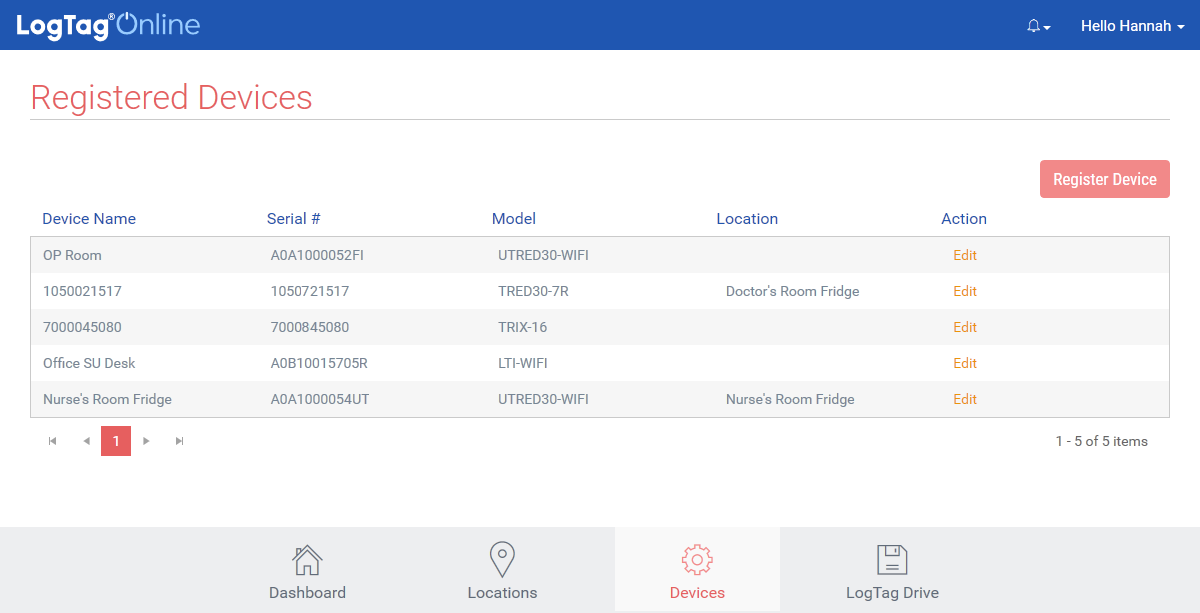Edit the Office SU Desk device

pyautogui.click(x=964, y=363)
